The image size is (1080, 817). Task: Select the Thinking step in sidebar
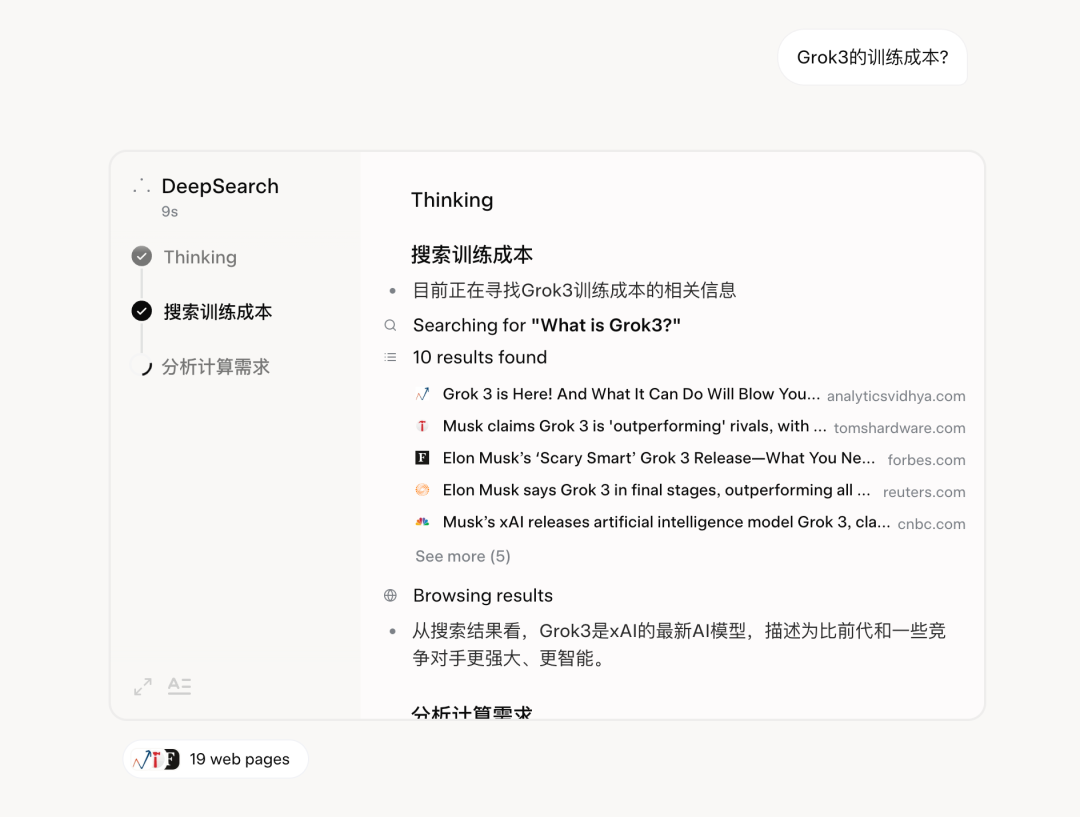[200, 256]
